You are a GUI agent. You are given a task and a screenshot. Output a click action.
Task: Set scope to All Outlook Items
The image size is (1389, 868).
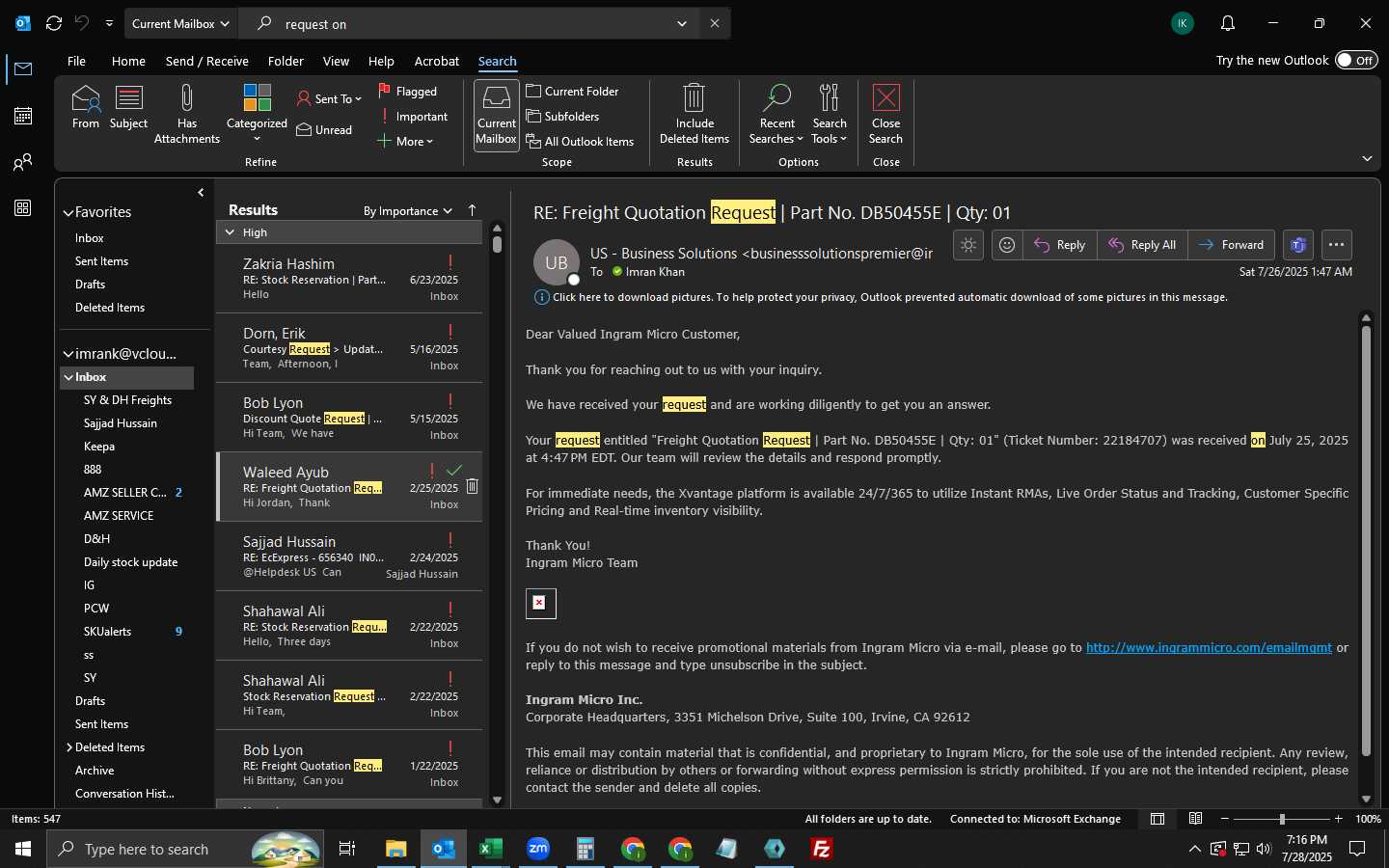[581, 142]
